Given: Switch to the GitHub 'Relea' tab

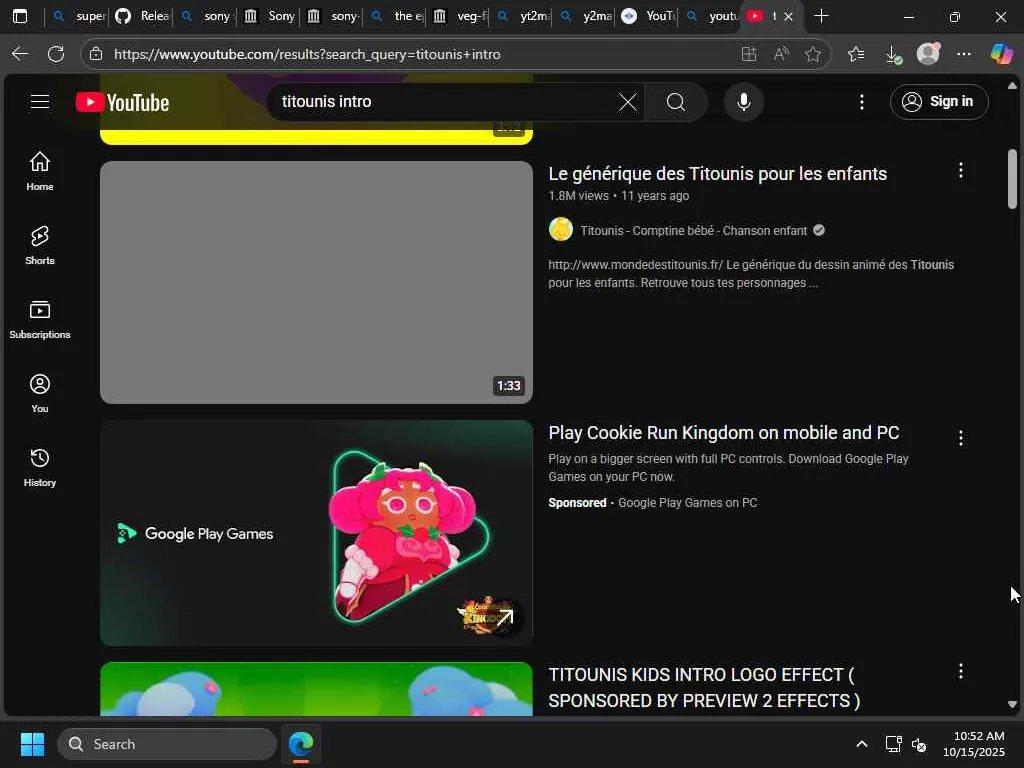Looking at the screenshot, I should (x=141, y=16).
